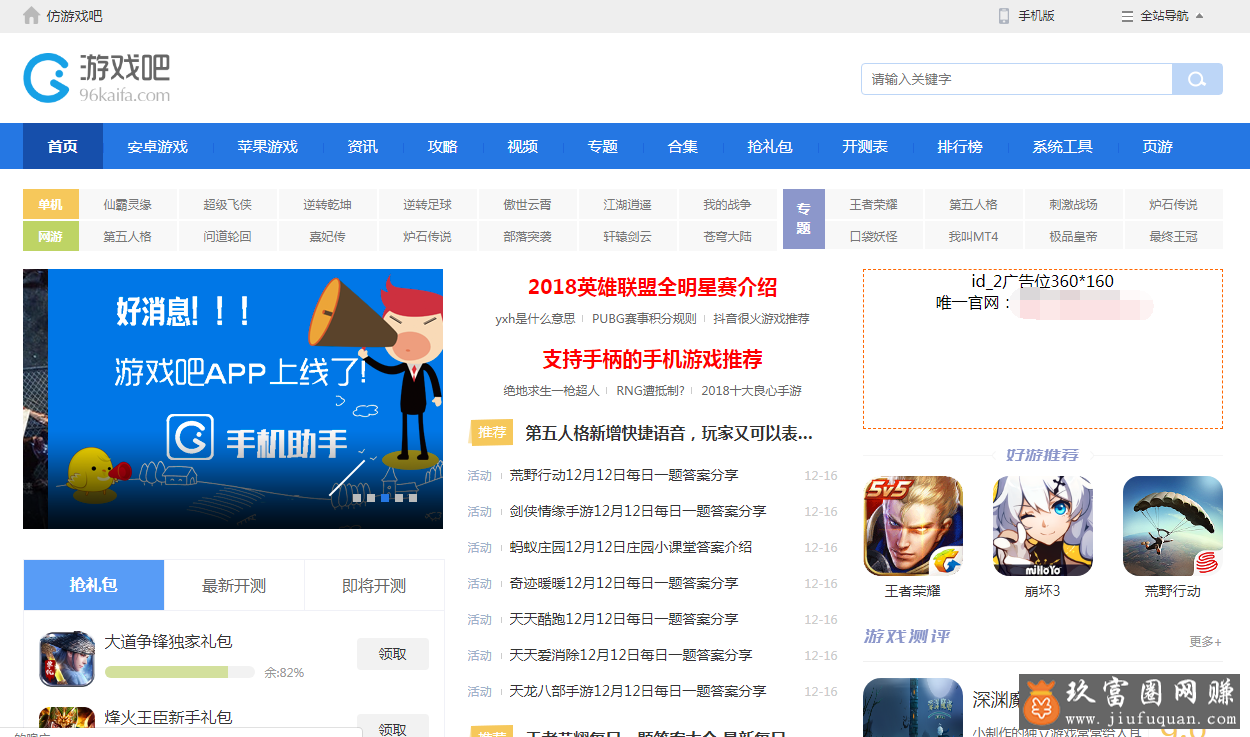Open the 口袋妖怪 topic link
The width and height of the screenshot is (1250, 737).
(x=874, y=236)
